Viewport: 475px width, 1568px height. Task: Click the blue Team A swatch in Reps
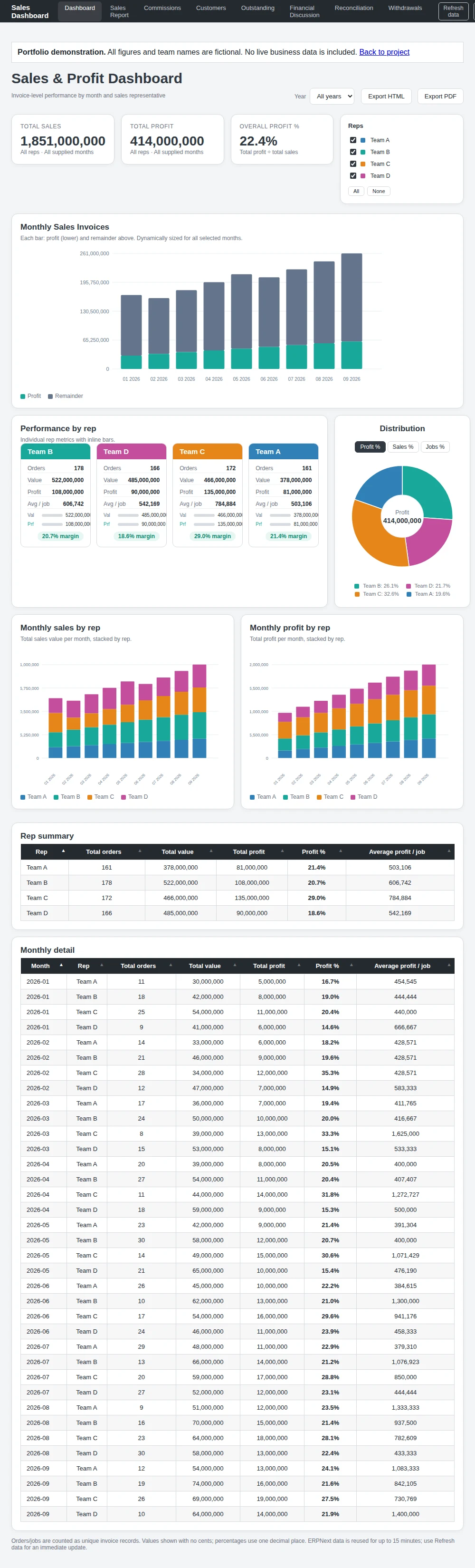click(x=363, y=140)
